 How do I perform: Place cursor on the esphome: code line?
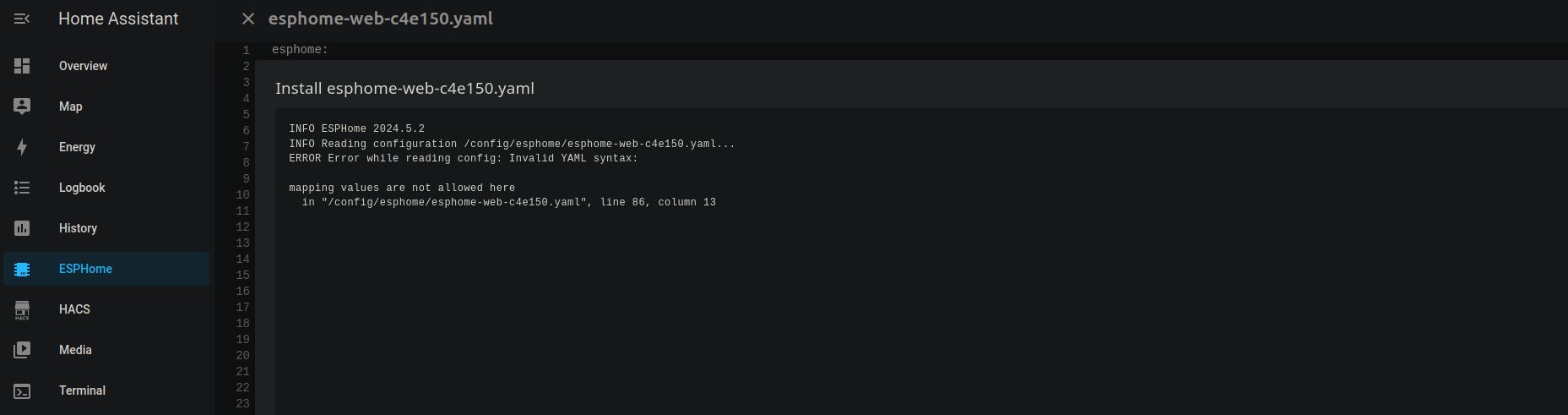[x=300, y=50]
